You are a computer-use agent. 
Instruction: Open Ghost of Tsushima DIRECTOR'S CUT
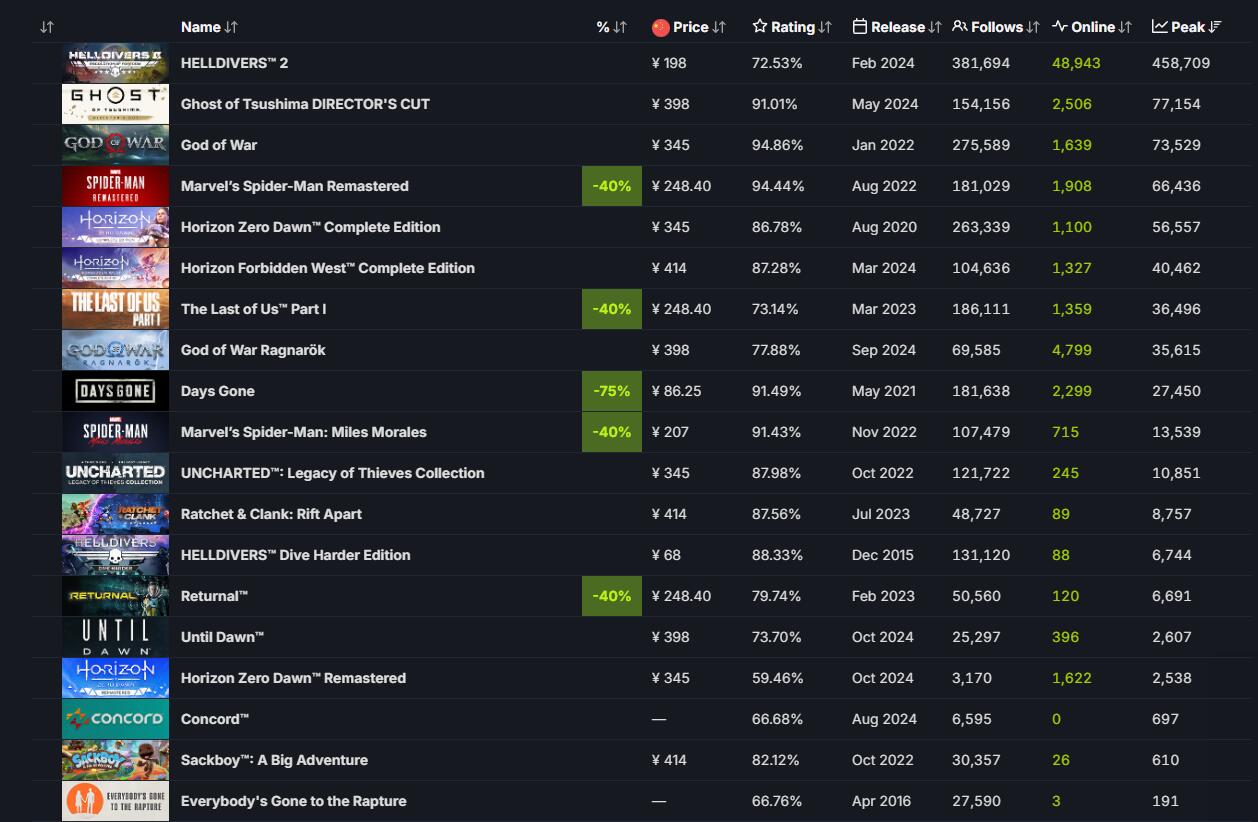pos(305,104)
